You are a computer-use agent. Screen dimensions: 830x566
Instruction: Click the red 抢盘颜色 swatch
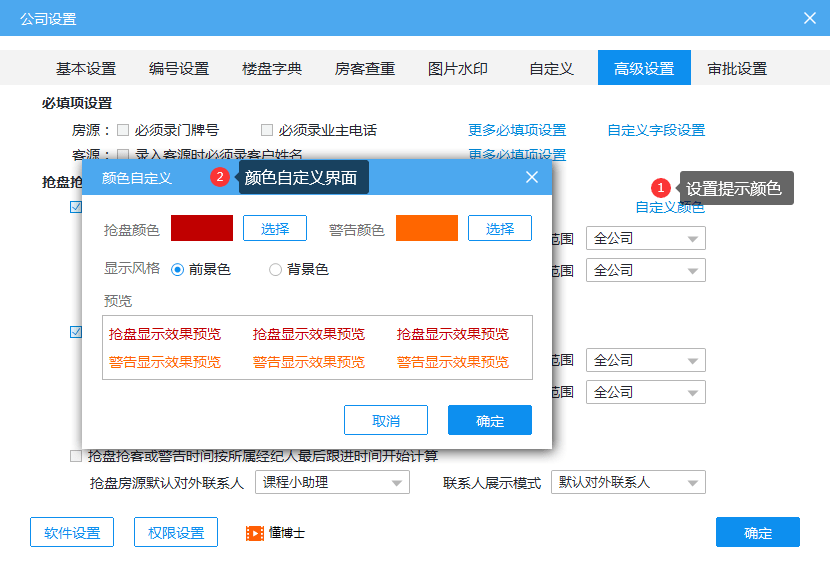[x=202, y=229]
